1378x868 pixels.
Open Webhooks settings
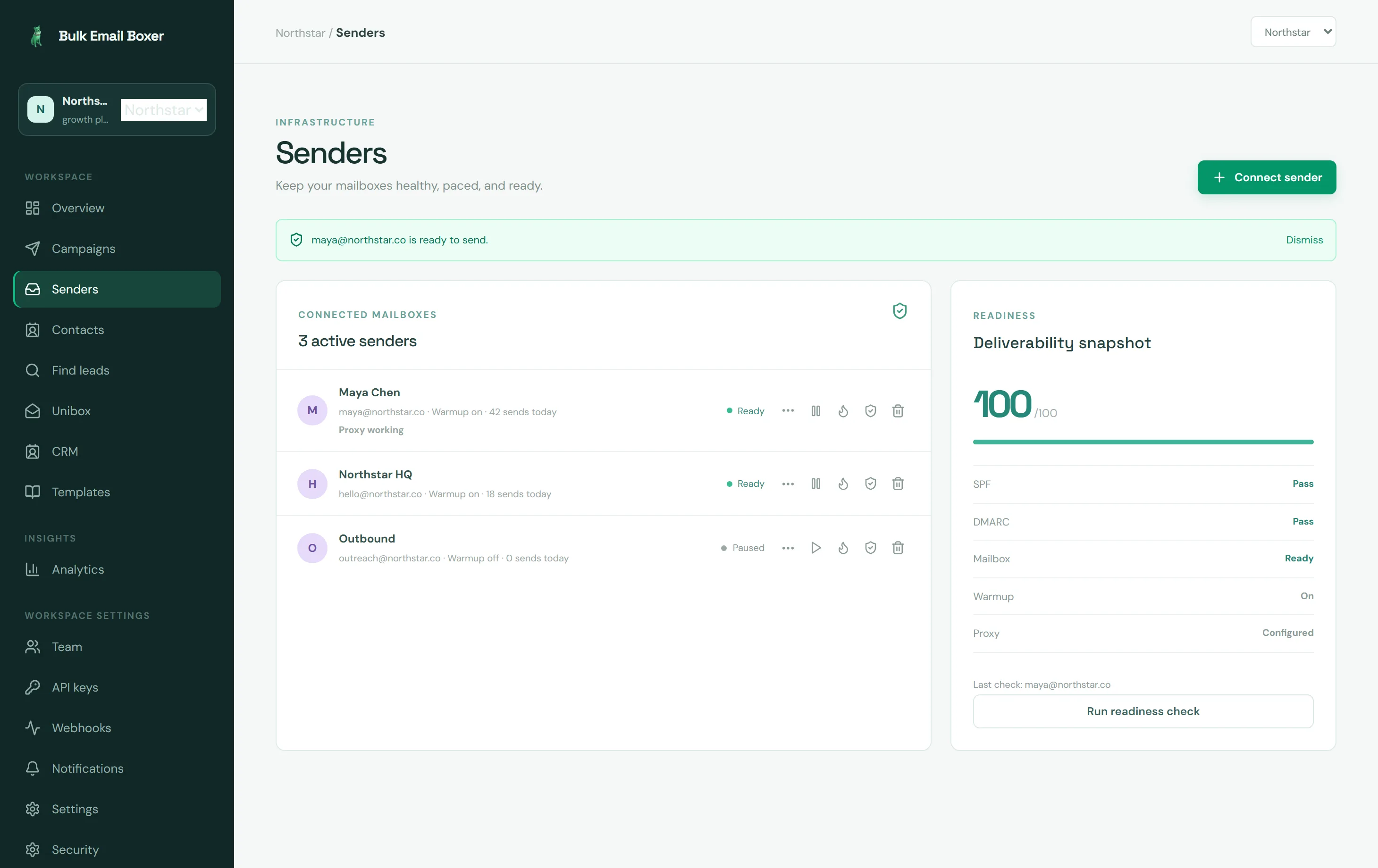pos(117,728)
